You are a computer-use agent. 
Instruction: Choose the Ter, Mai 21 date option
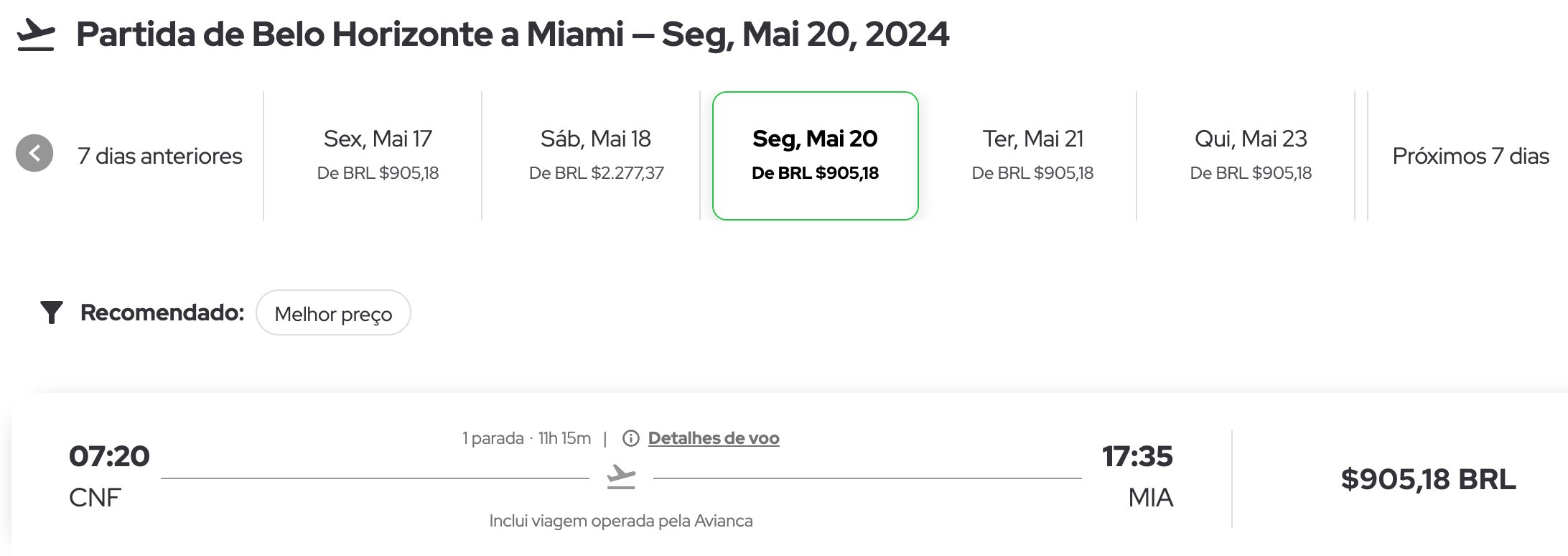click(1032, 155)
